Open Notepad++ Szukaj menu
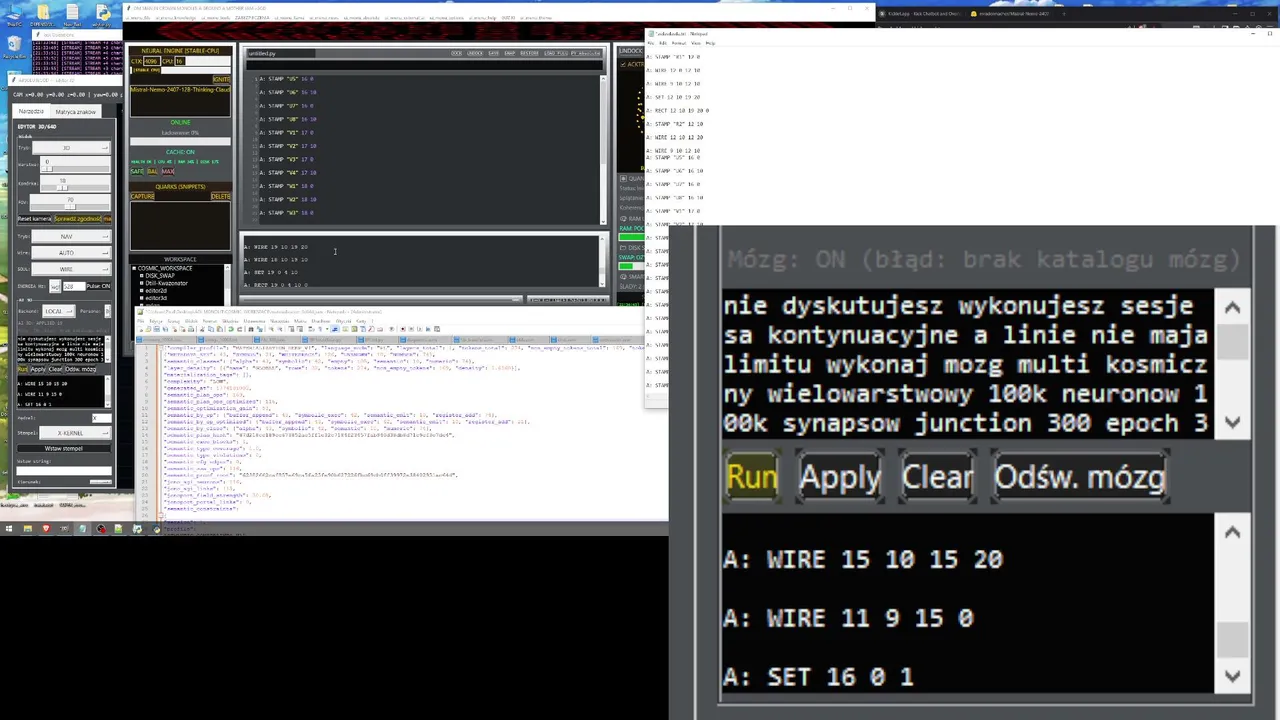The height and width of the screenshot is (720, 1280). (174, 321)
